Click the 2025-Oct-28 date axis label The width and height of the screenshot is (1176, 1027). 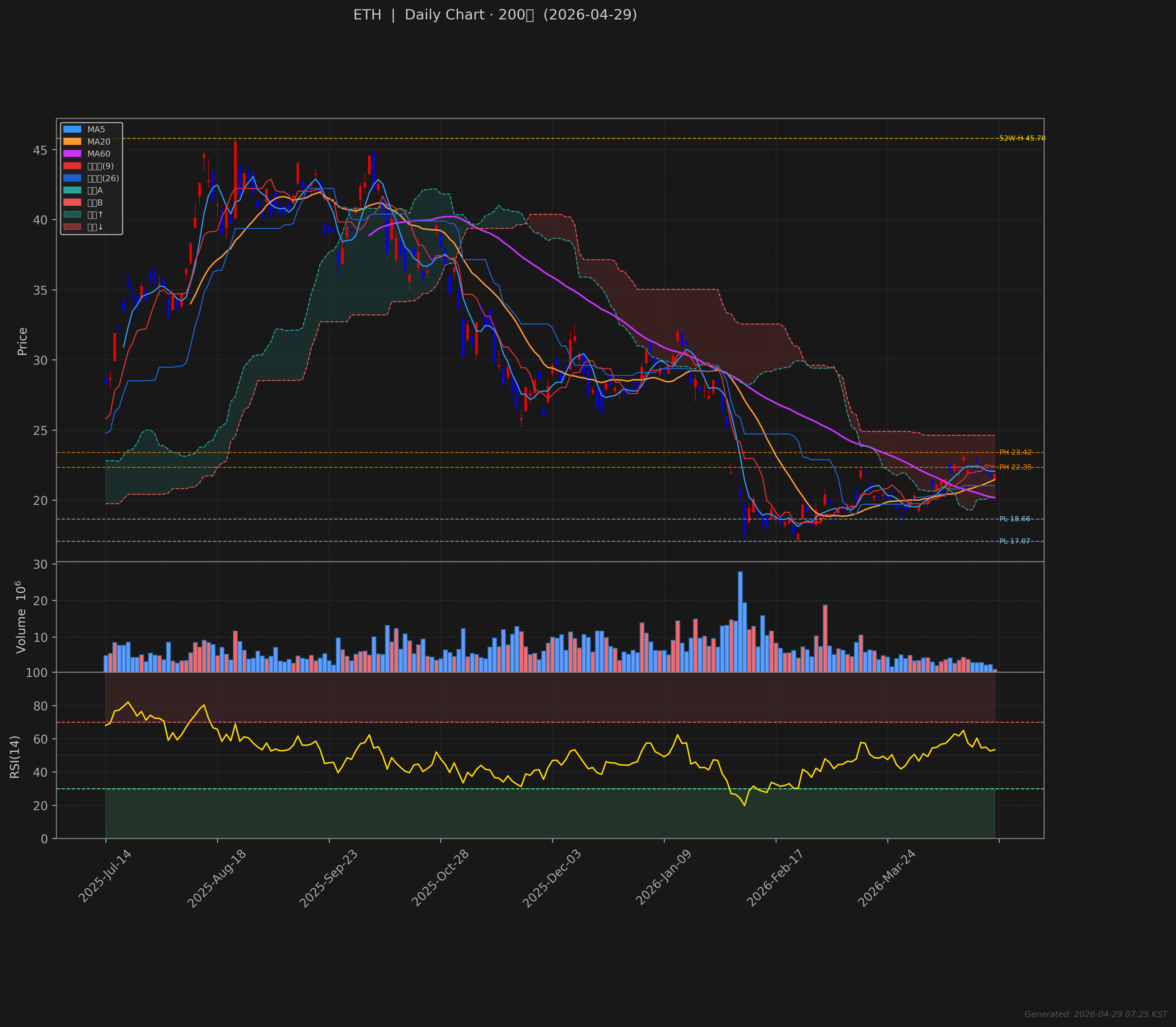coord(440,878)
